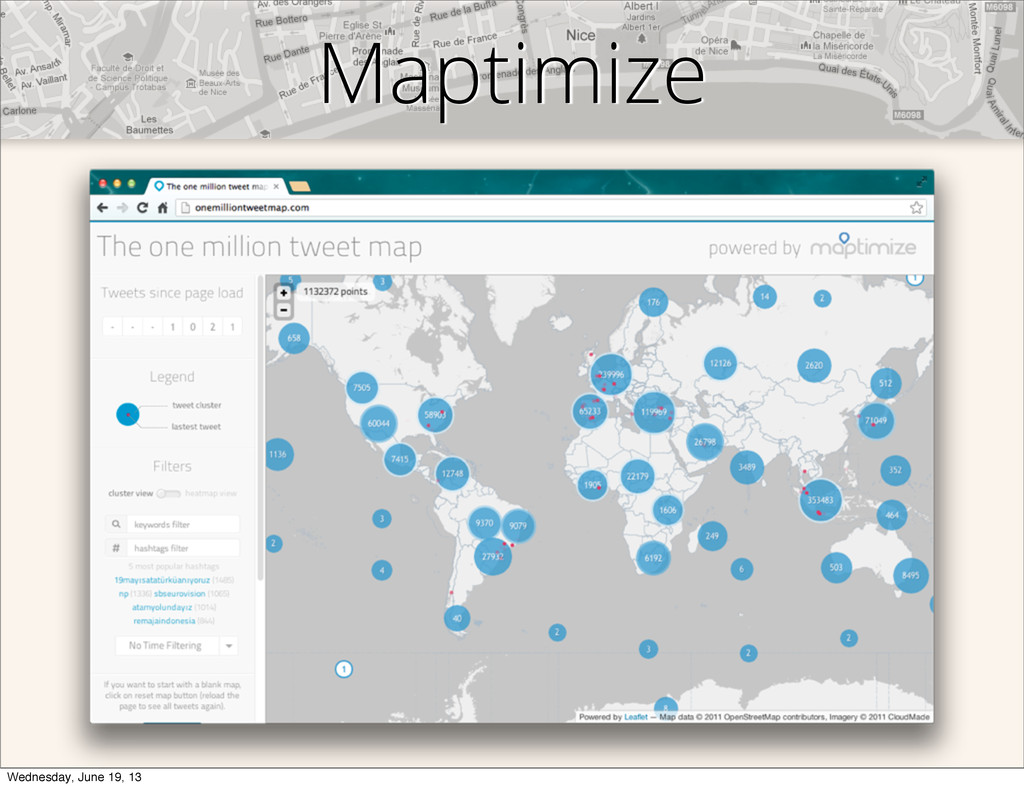Open a new browser tab
The image size is (1024, 788).
coord(300,187)
